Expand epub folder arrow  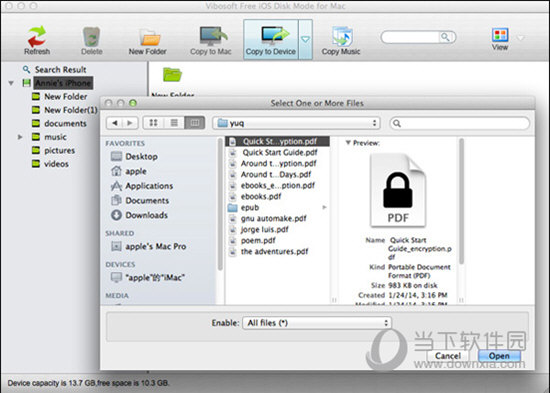[324, 207]
